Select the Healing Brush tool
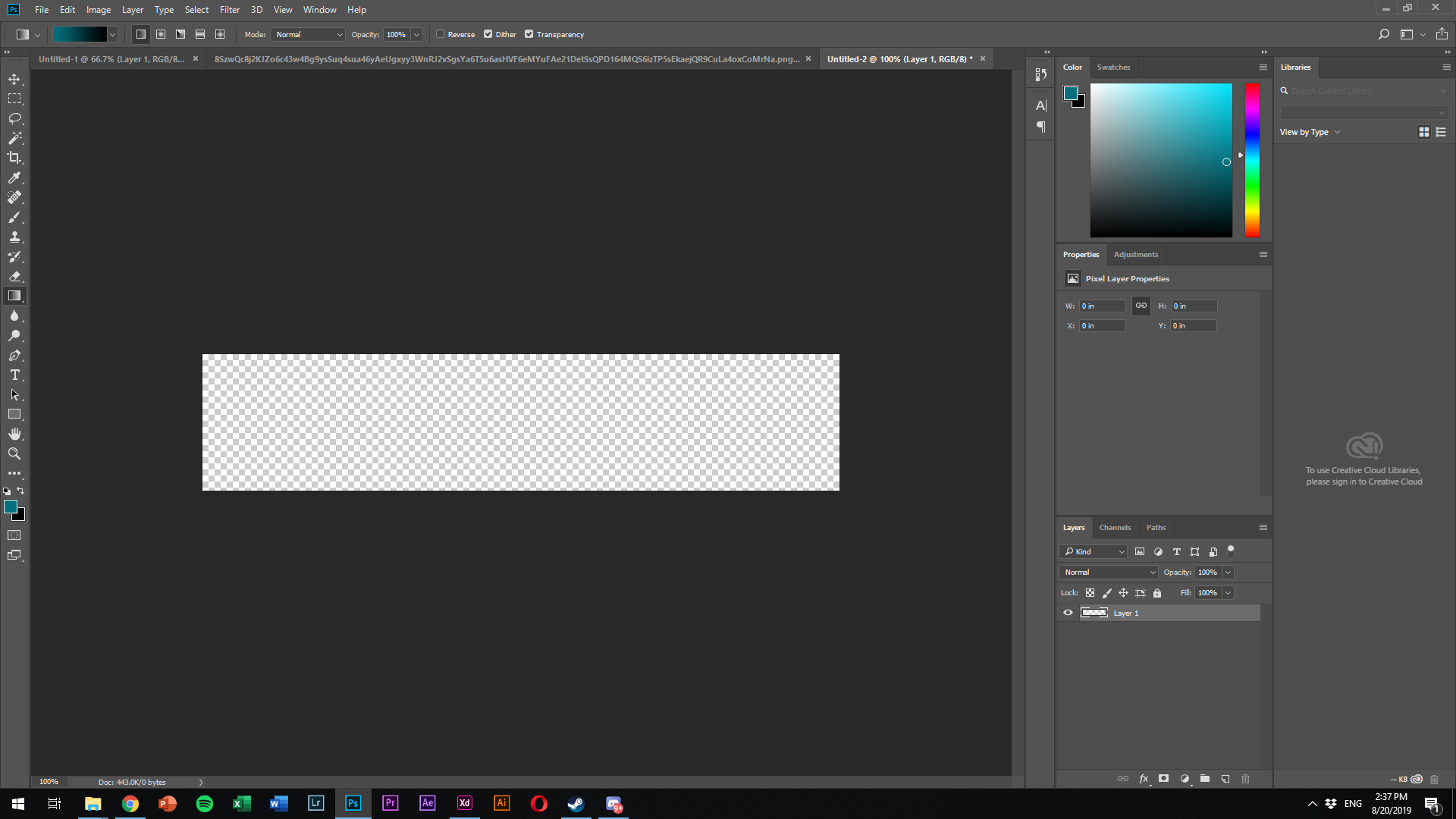The width and height of the screenshot is (1456, 819). point(14,197)
